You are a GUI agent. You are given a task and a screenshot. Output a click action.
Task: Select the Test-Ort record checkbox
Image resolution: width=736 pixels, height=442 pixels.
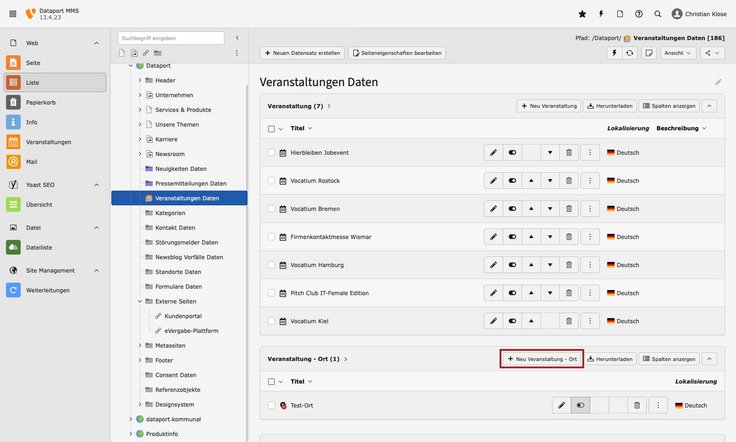pos(271,405)
